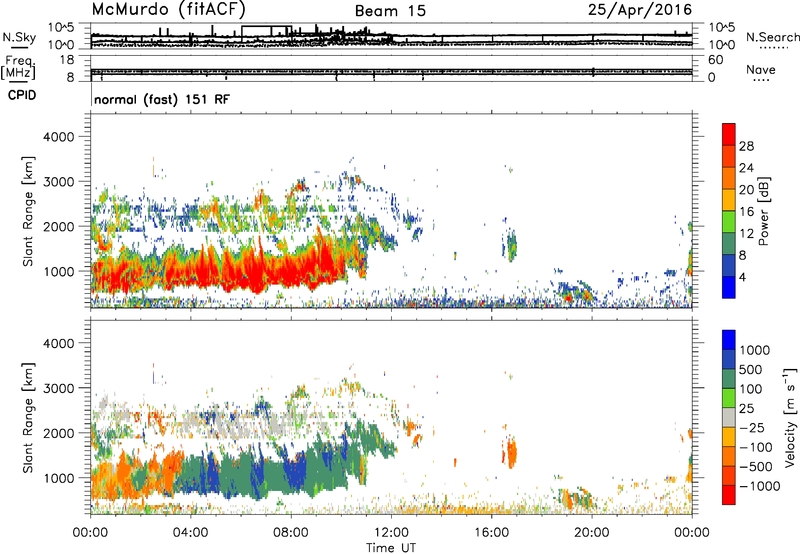Click the "N.Search" legend label
800x554 pixels.
point(772,37)
